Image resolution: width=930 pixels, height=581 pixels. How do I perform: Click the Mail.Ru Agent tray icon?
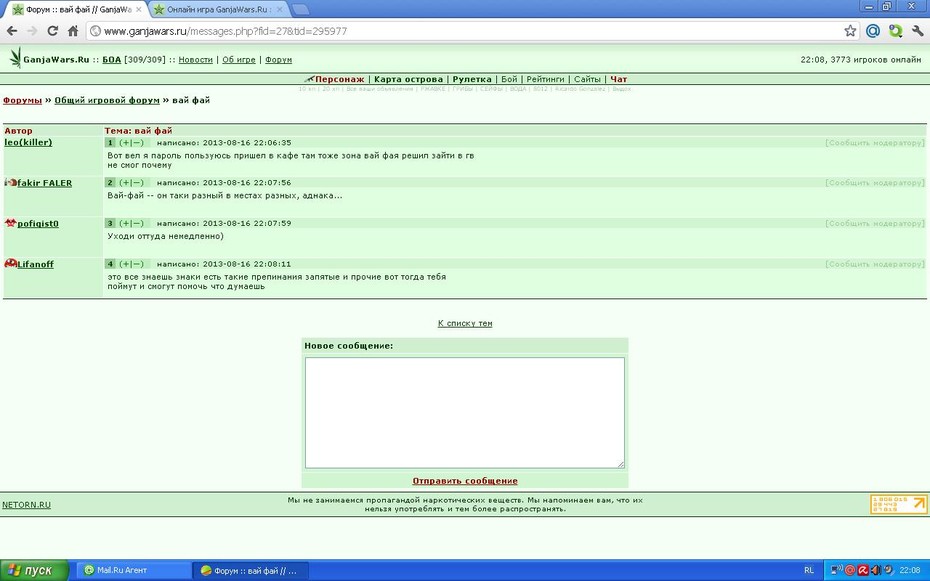(x=849, y=570)
